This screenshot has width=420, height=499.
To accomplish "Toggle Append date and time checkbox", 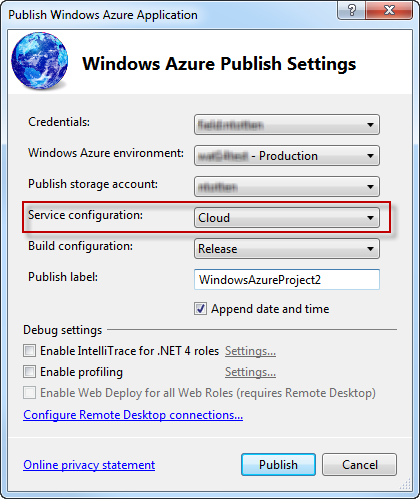I will 200,309.
